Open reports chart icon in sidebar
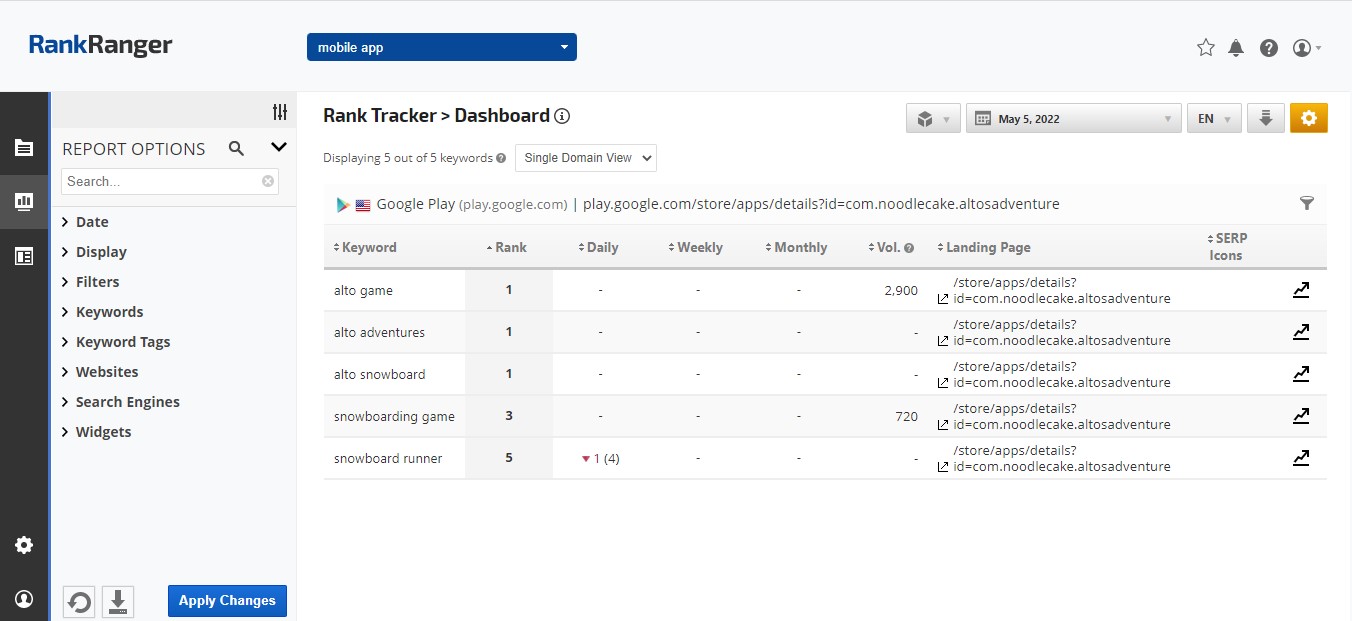The height and width of the screenshot is (621, 1352). (x=24, y=201)
